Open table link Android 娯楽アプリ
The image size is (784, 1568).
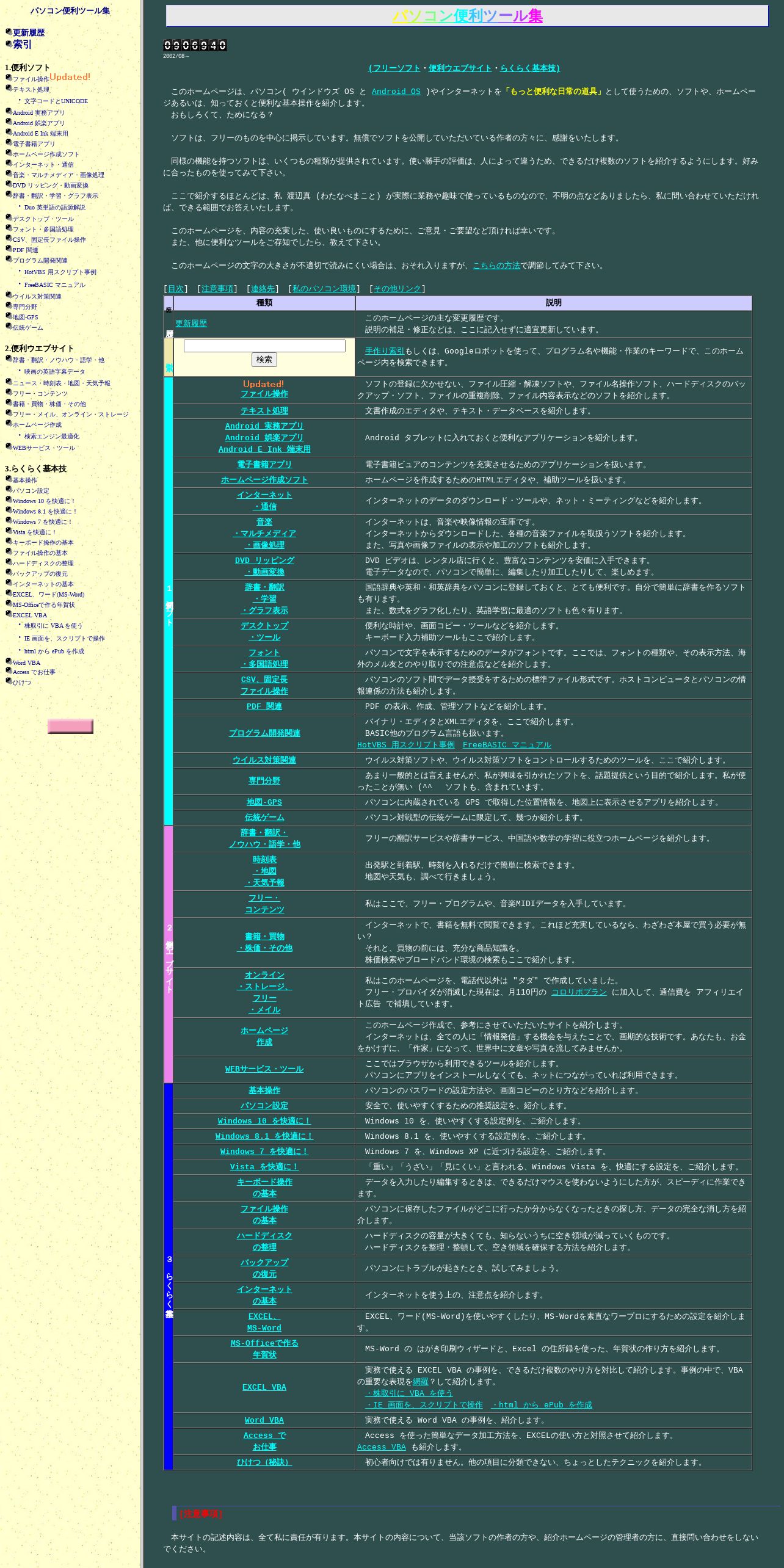pyautogui.click(x=264, y=438)
